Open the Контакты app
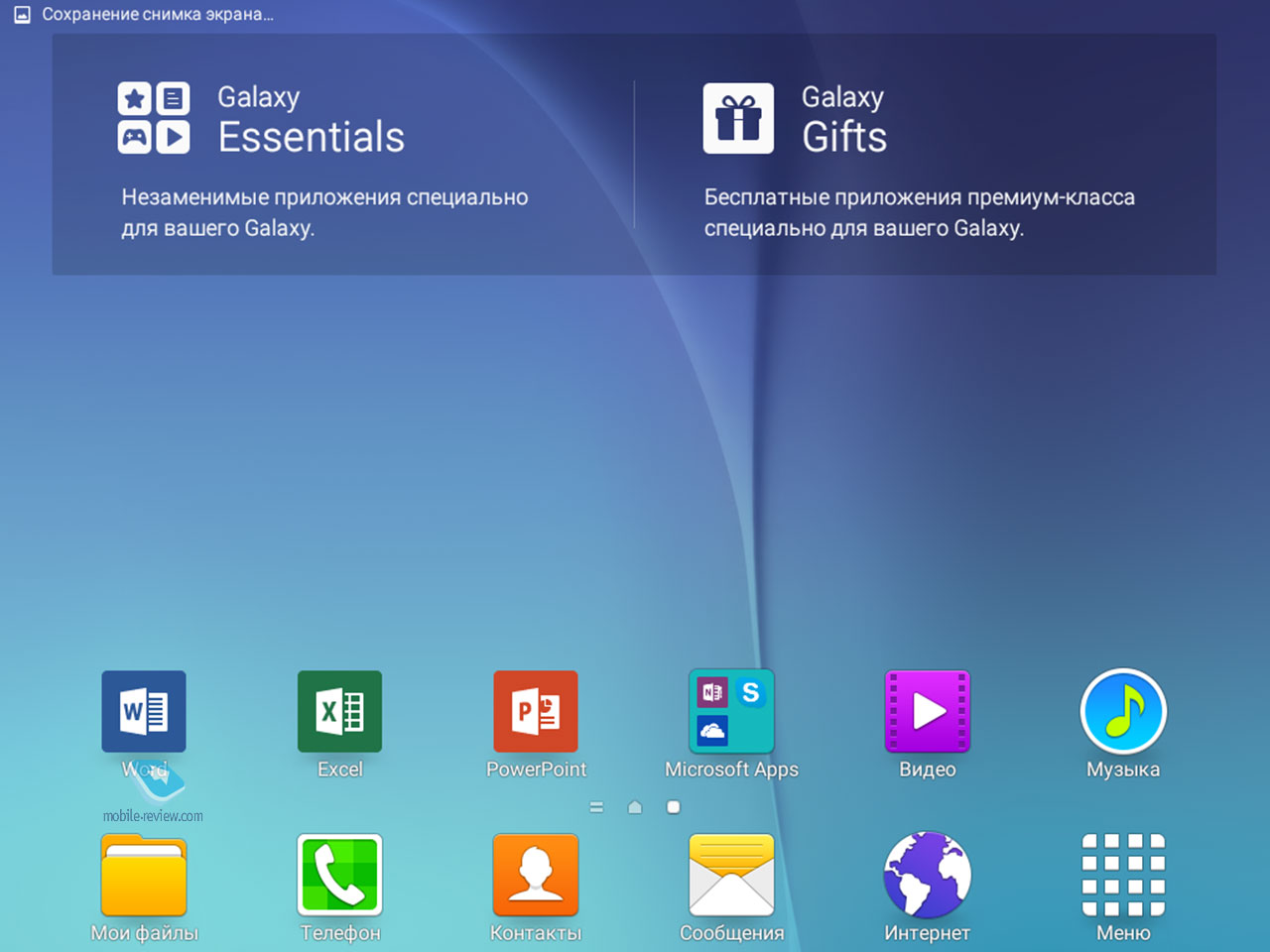This screenshot has width=1270, height=952. pyautogui.click(x=536, y=875)
